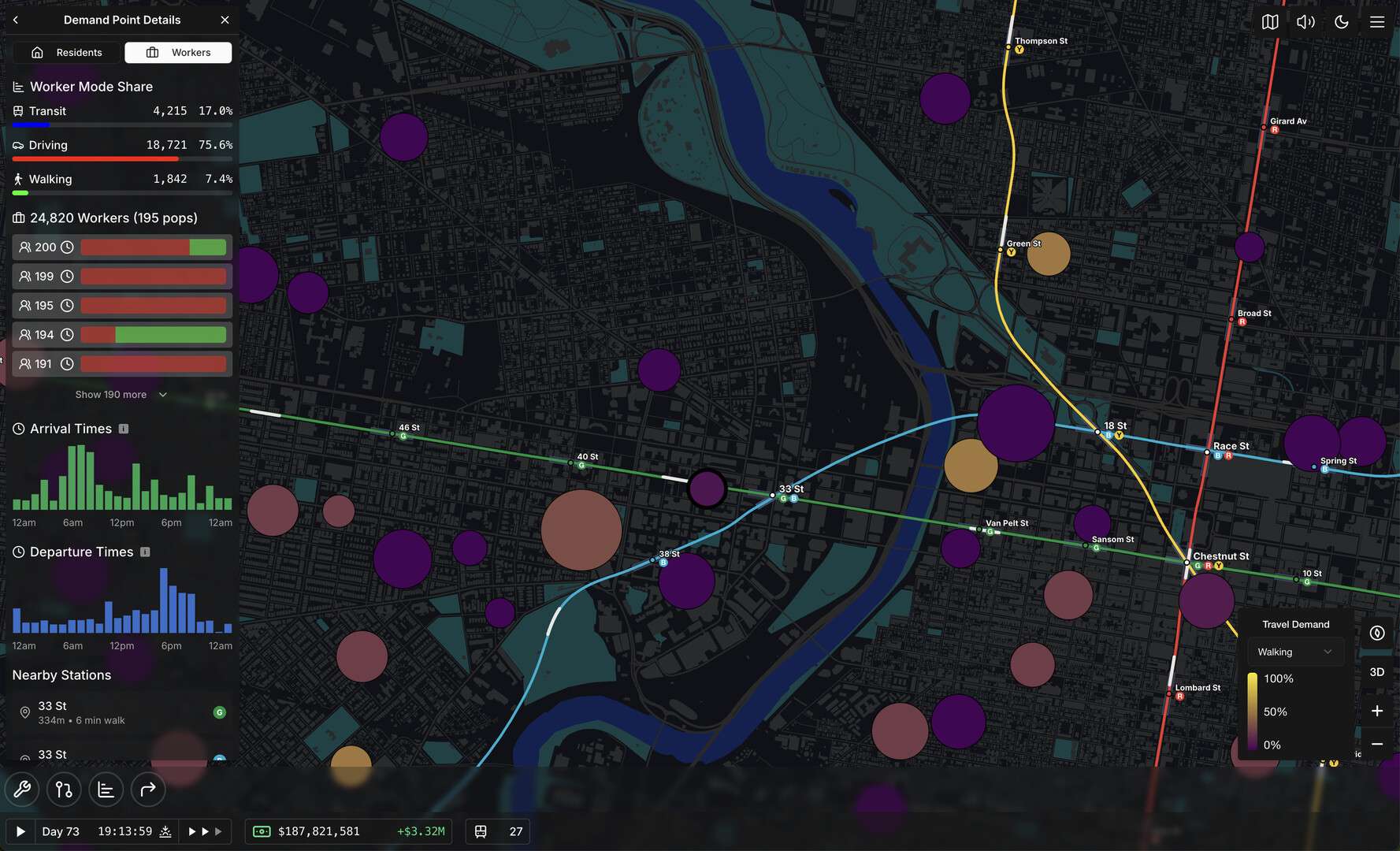
Task: Toggle 3D view button
Action: point(1377,672)
